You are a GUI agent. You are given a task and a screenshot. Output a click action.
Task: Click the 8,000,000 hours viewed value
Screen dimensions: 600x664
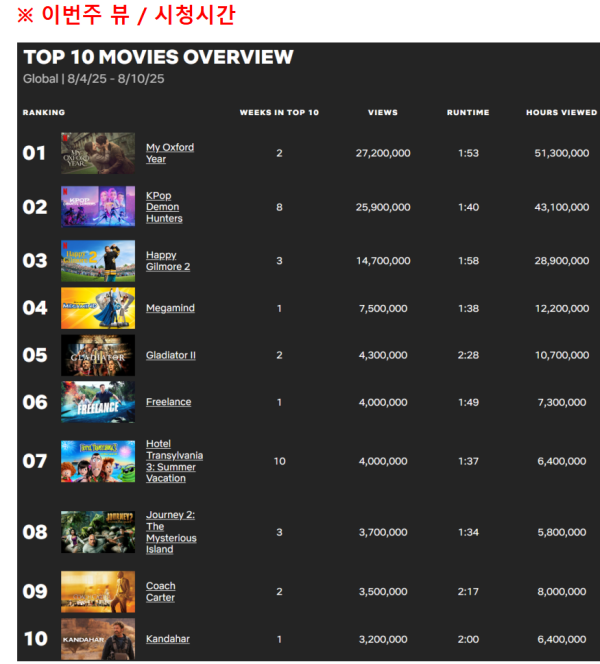coord(561,591)
